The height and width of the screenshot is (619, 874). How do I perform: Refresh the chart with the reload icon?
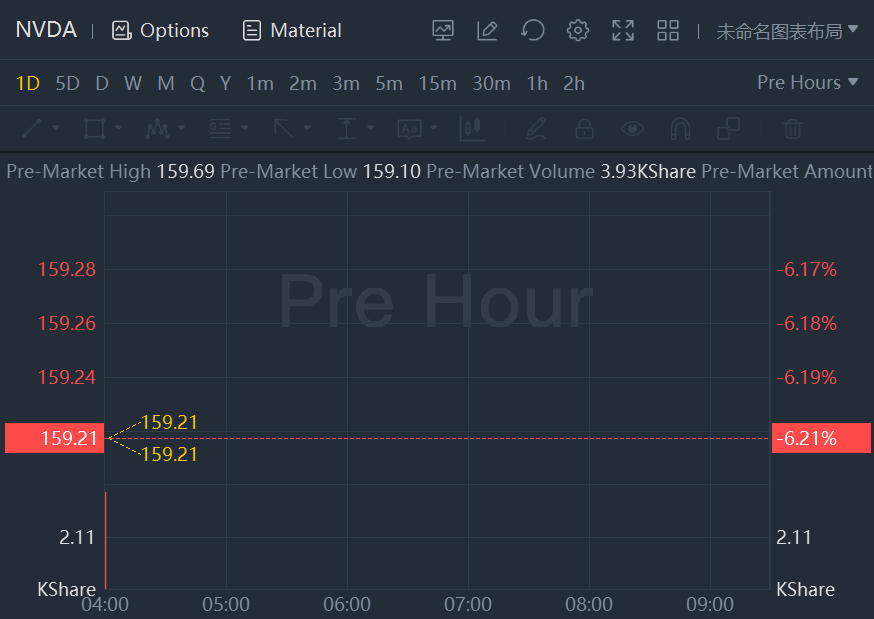click(533, 31)
